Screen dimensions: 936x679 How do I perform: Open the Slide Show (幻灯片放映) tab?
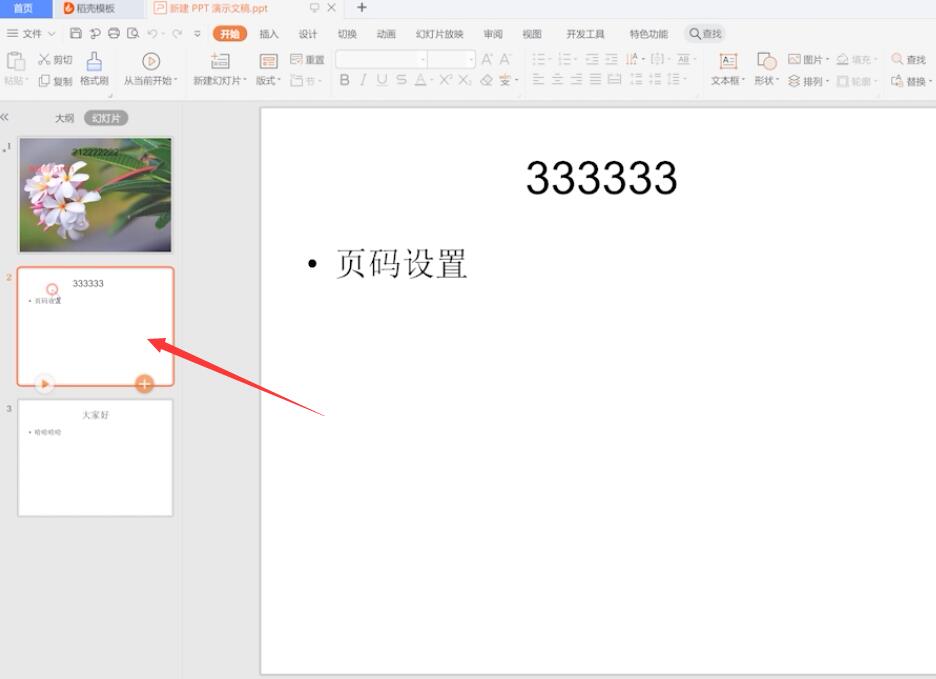coord(439,34)
